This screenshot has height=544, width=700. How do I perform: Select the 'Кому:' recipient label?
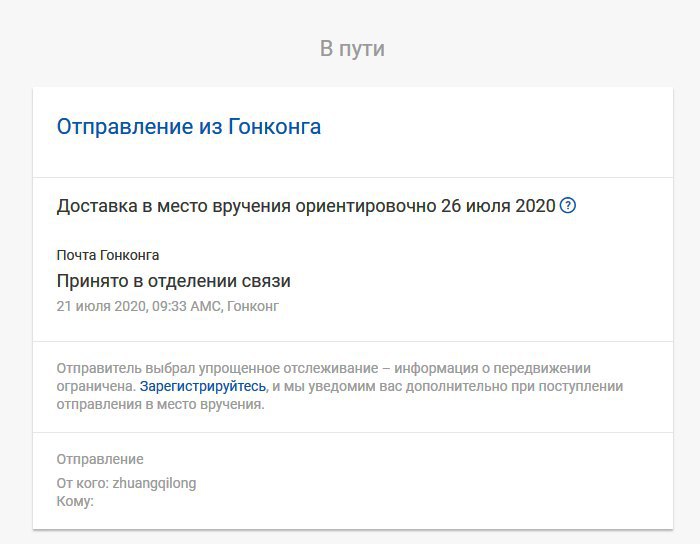(75, 501)
